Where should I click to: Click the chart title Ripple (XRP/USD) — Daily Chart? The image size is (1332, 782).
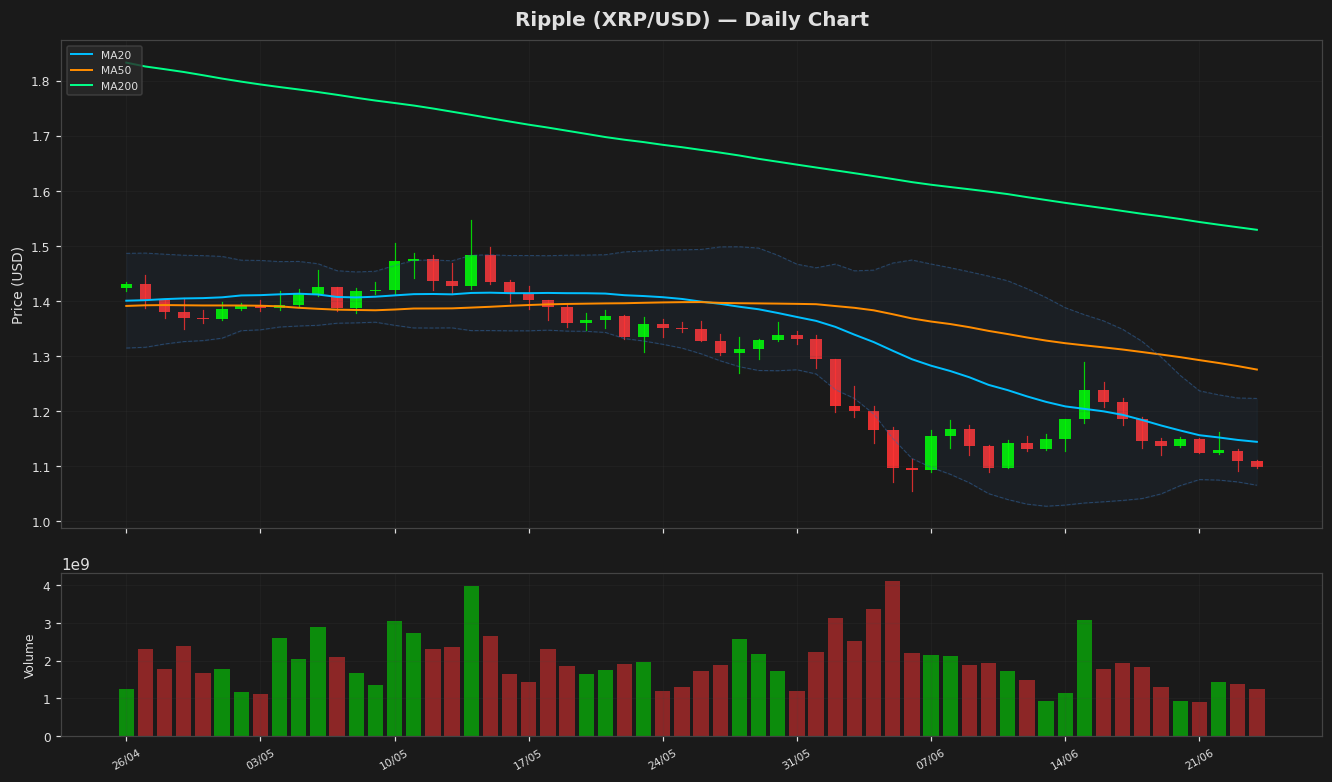point(691,20)
